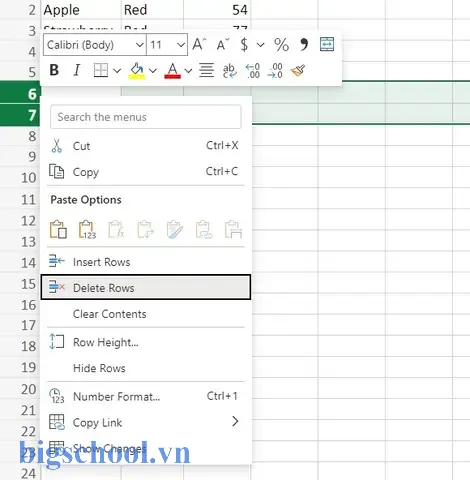Toggle Wrap Text icon

(229, 70)
